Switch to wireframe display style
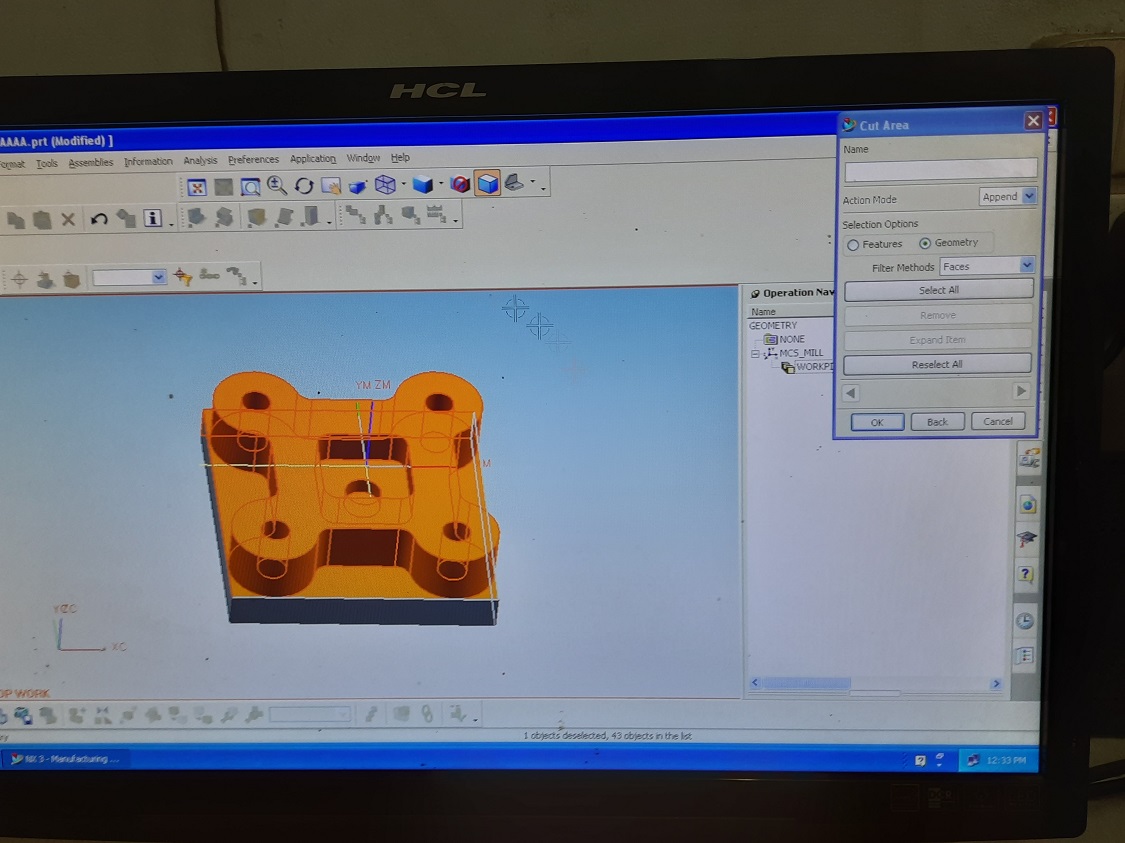The height and width of the screenshot is (843, 1125). [385, 184]
